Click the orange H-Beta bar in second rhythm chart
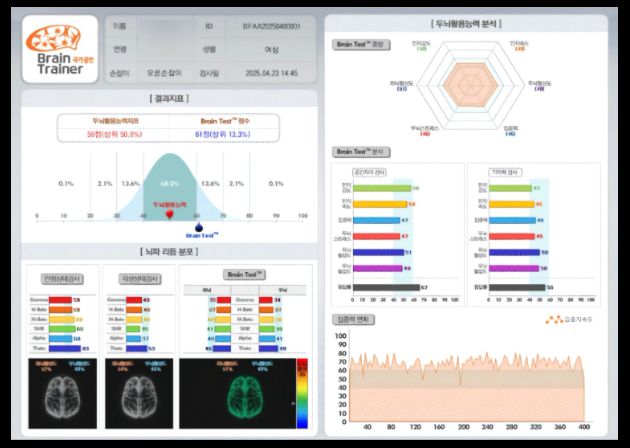The height and width of the screenshot is (448, 630). tap(134, 310)
